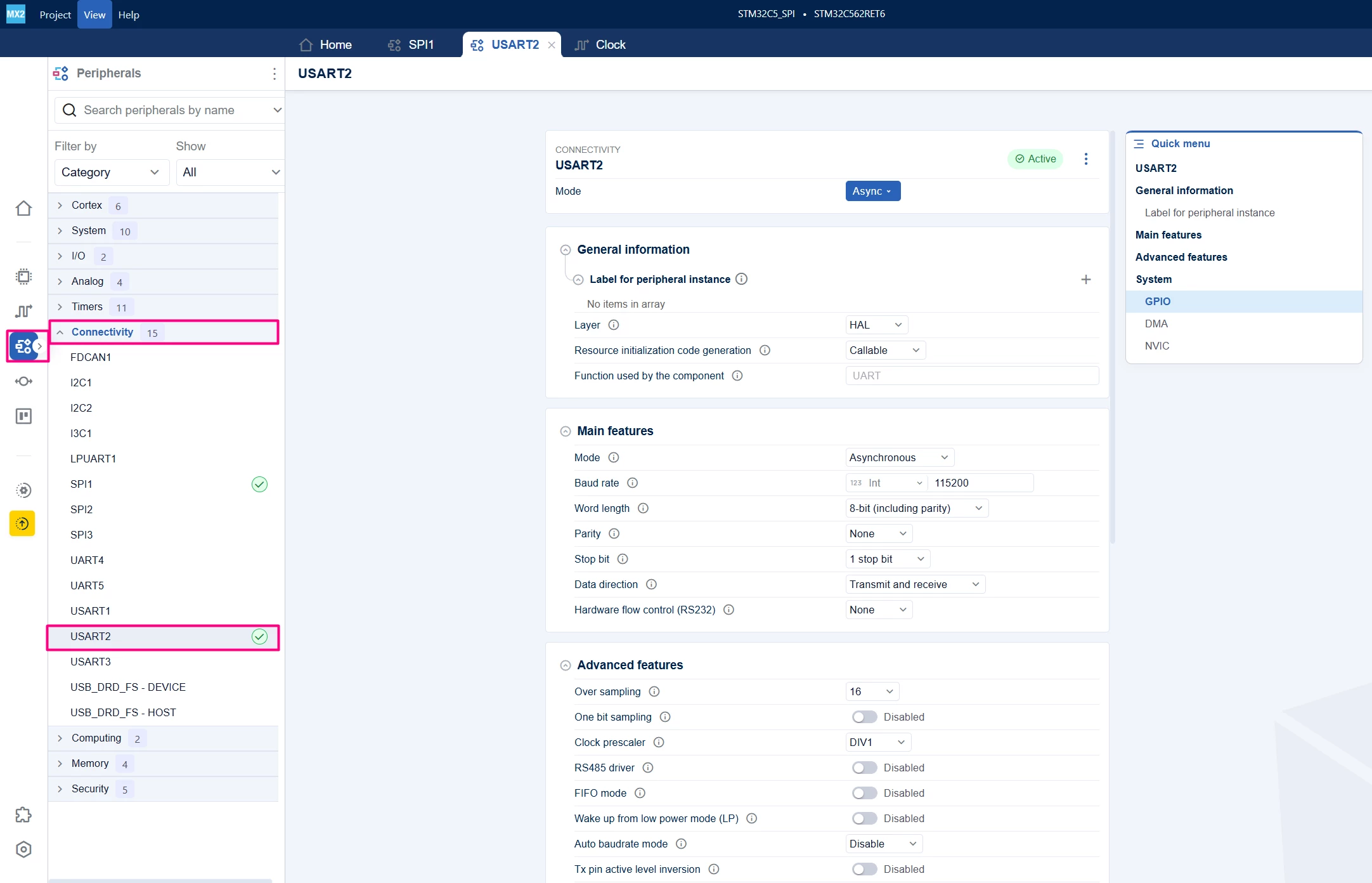1372x883 pixels.
Task: Open the Asynchronous mode dropdown
Action: click(x=900, y=457)
